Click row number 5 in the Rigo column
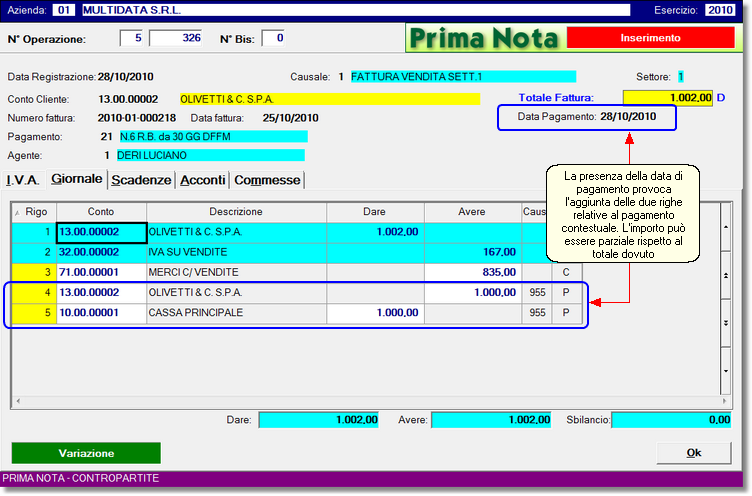This screenshot has height=496, width=752. click(34, 313)
